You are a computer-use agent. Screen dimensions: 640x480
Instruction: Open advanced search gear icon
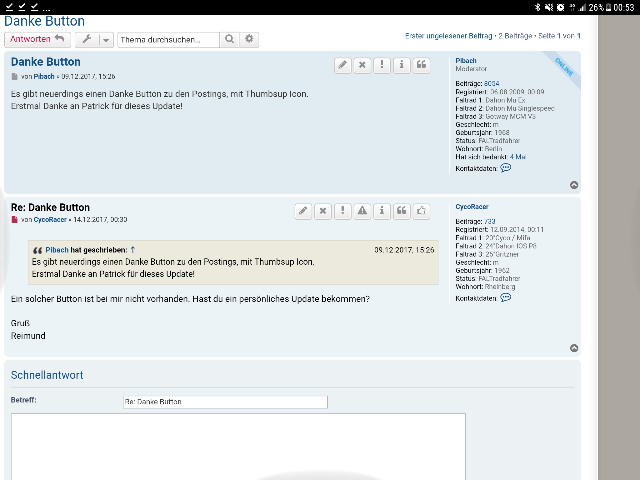[249, 39]
